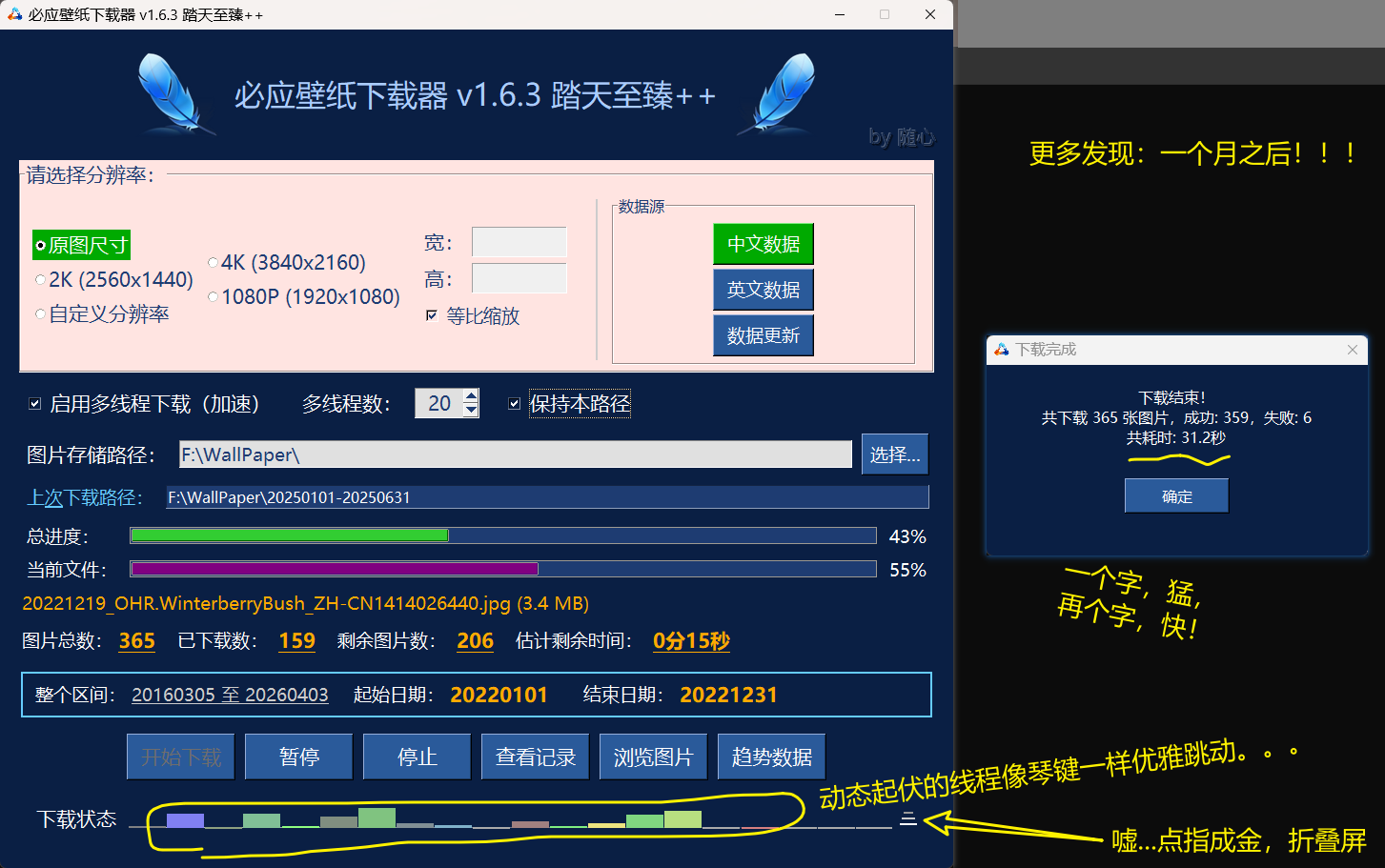Decrease thread count with down arrow
Image resolution: width=1385 pixels, height=868 pixels.
click(471, 411)
